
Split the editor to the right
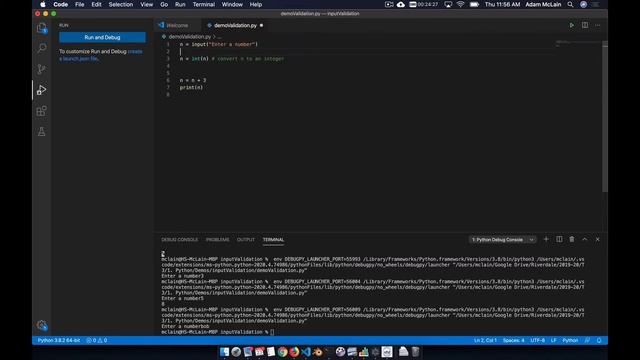[585, 25]
